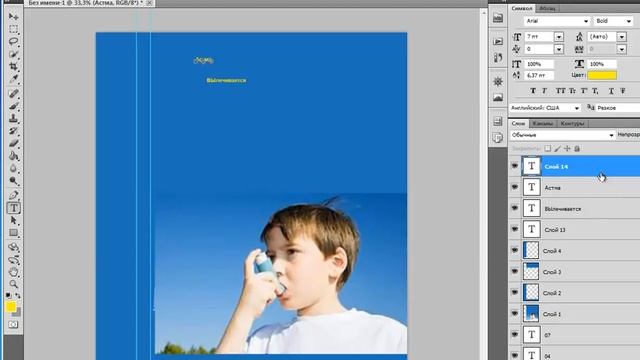Screen dimensions: 640x360
Task: Switch to the Слои tab
Action: [x=518, y=123]
